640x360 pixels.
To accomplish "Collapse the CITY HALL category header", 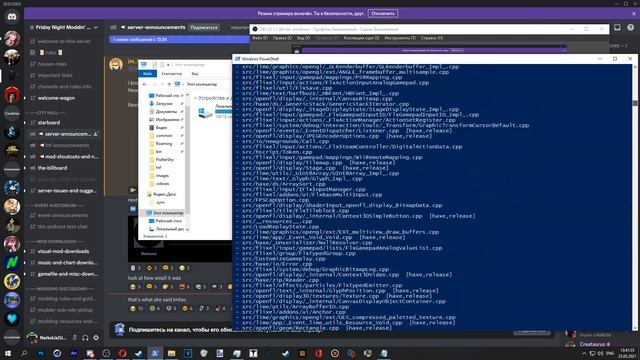I will pos(47,113).
